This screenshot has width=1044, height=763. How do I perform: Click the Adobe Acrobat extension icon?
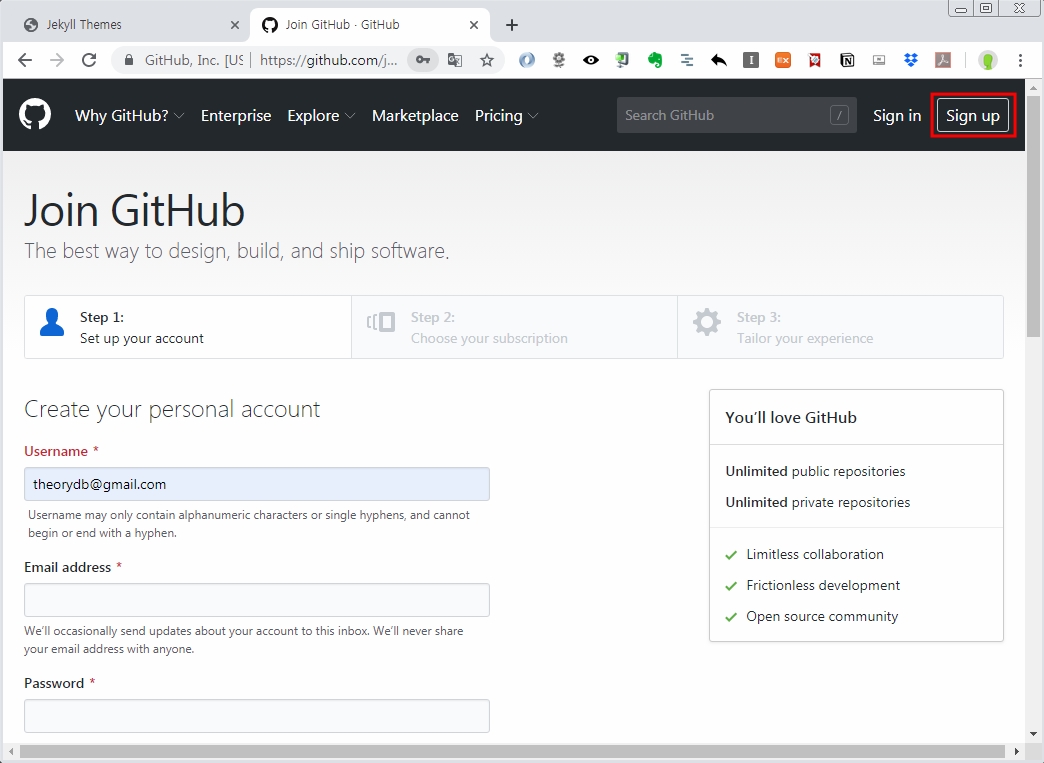(942, 60)
